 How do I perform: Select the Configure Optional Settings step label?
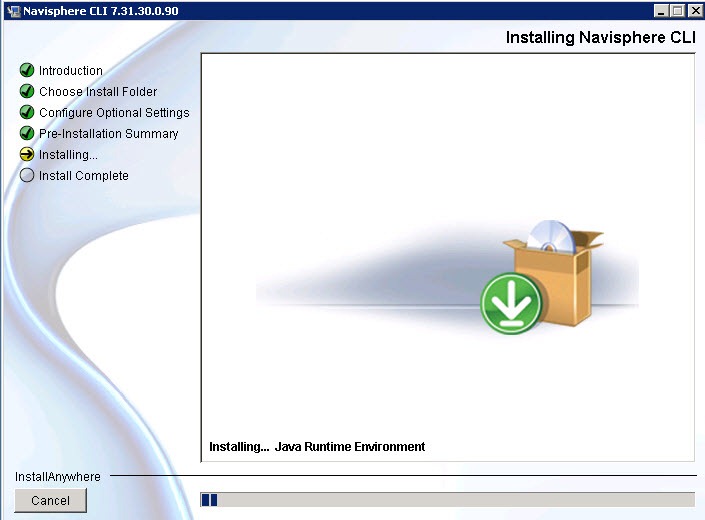pyautogui.click(x=114, y=113)
